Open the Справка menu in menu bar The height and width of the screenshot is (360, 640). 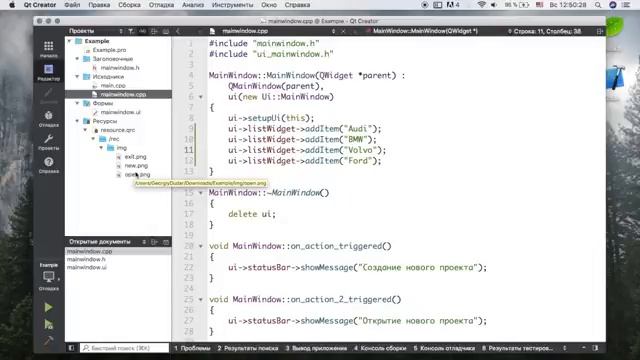(297, 5)
